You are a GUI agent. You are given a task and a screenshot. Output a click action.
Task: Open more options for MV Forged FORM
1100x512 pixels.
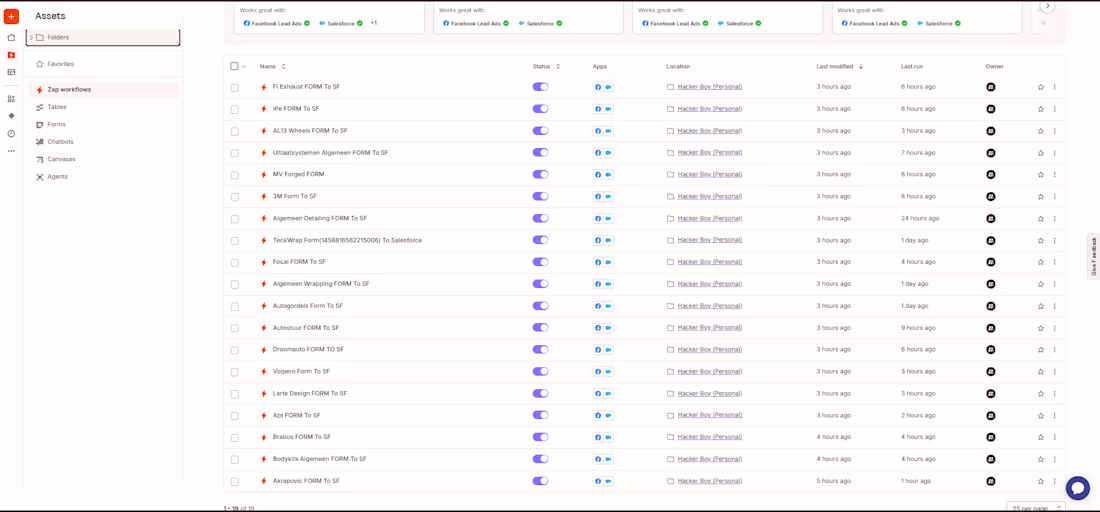coord(1054,174)
